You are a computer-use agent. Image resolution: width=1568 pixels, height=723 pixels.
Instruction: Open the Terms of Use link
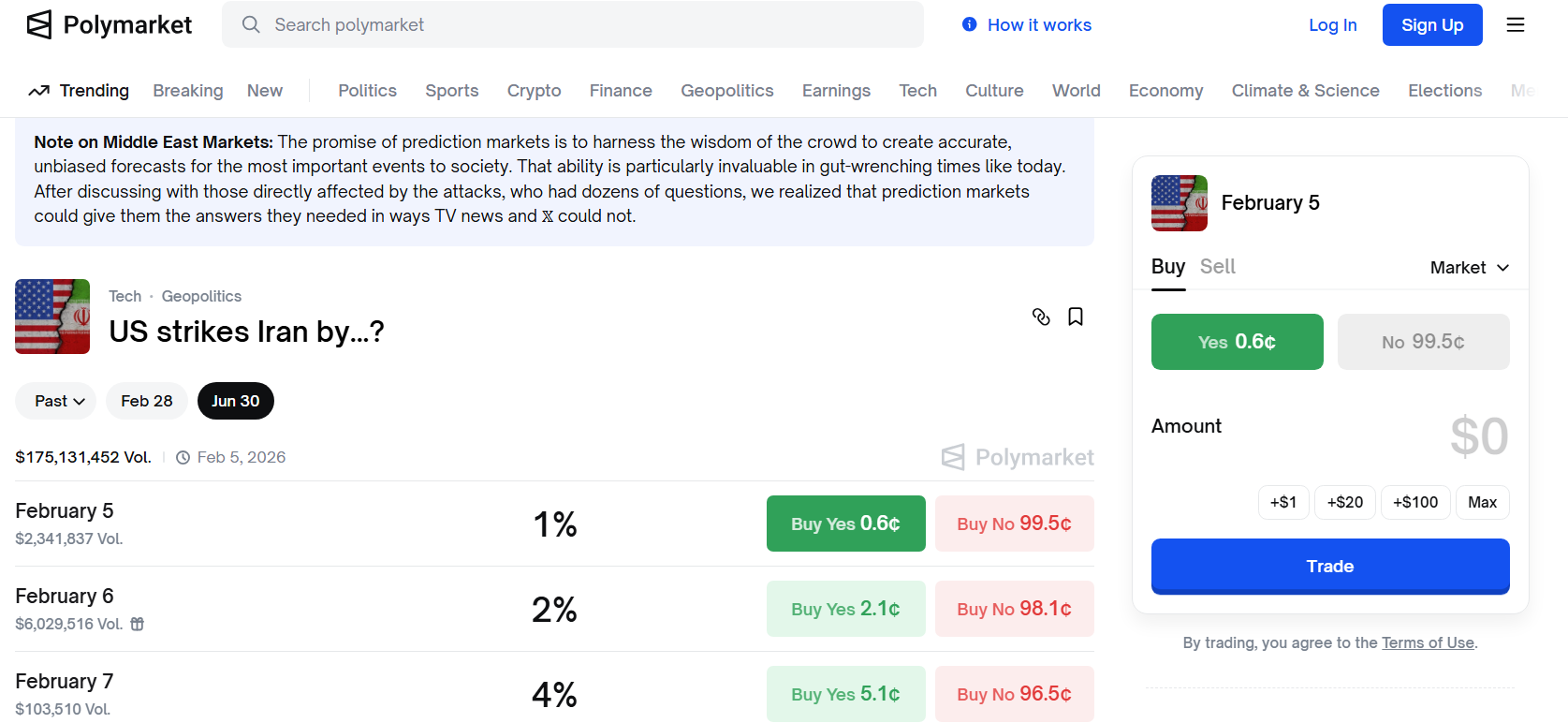tap(1427, 642)
